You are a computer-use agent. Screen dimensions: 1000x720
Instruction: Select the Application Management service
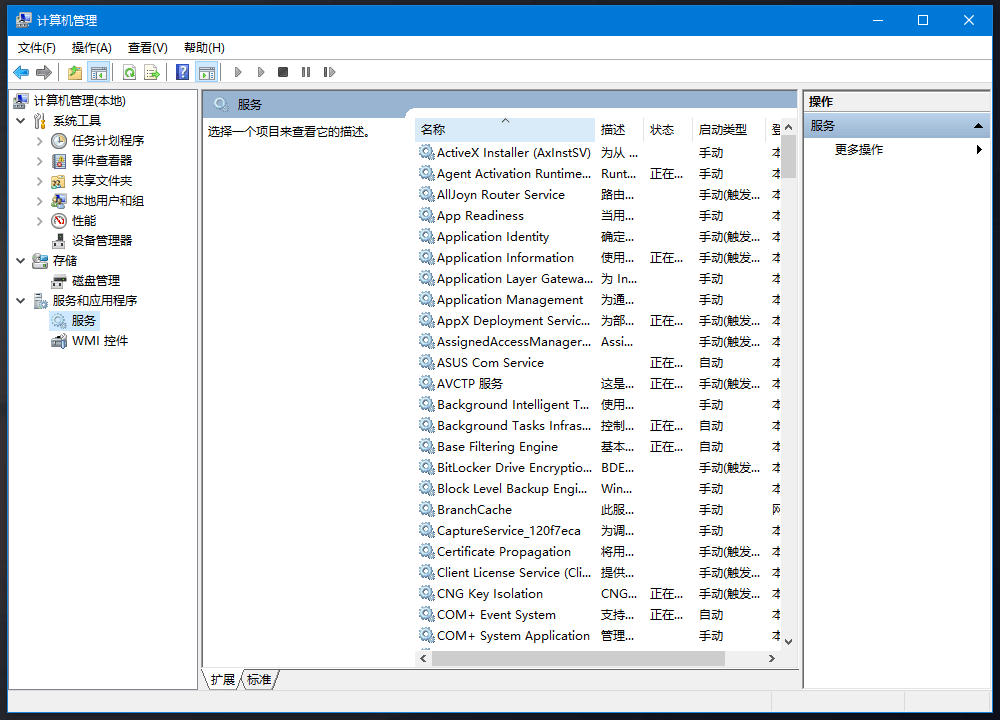click(x=510, y=300)
